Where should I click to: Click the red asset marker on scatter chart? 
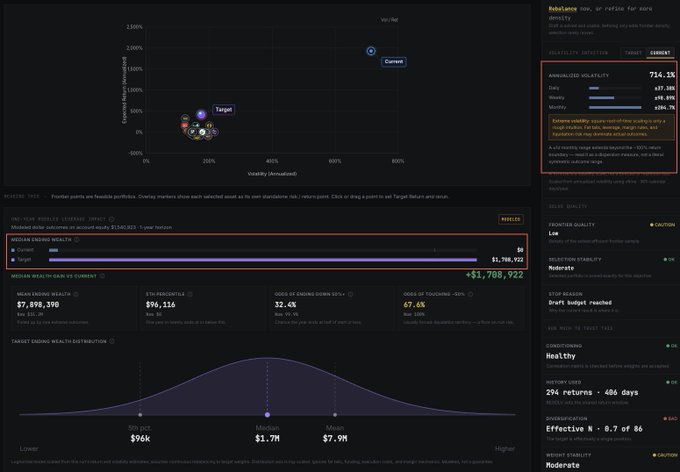coord(185,125)
